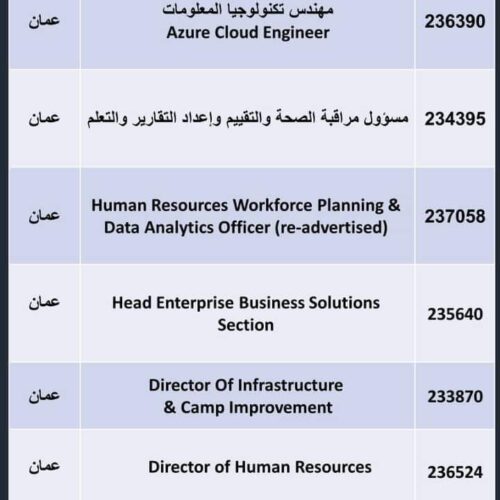Select Director of Human Resources title
Viewport: 500px width, 500px height.
pos(260,467)
